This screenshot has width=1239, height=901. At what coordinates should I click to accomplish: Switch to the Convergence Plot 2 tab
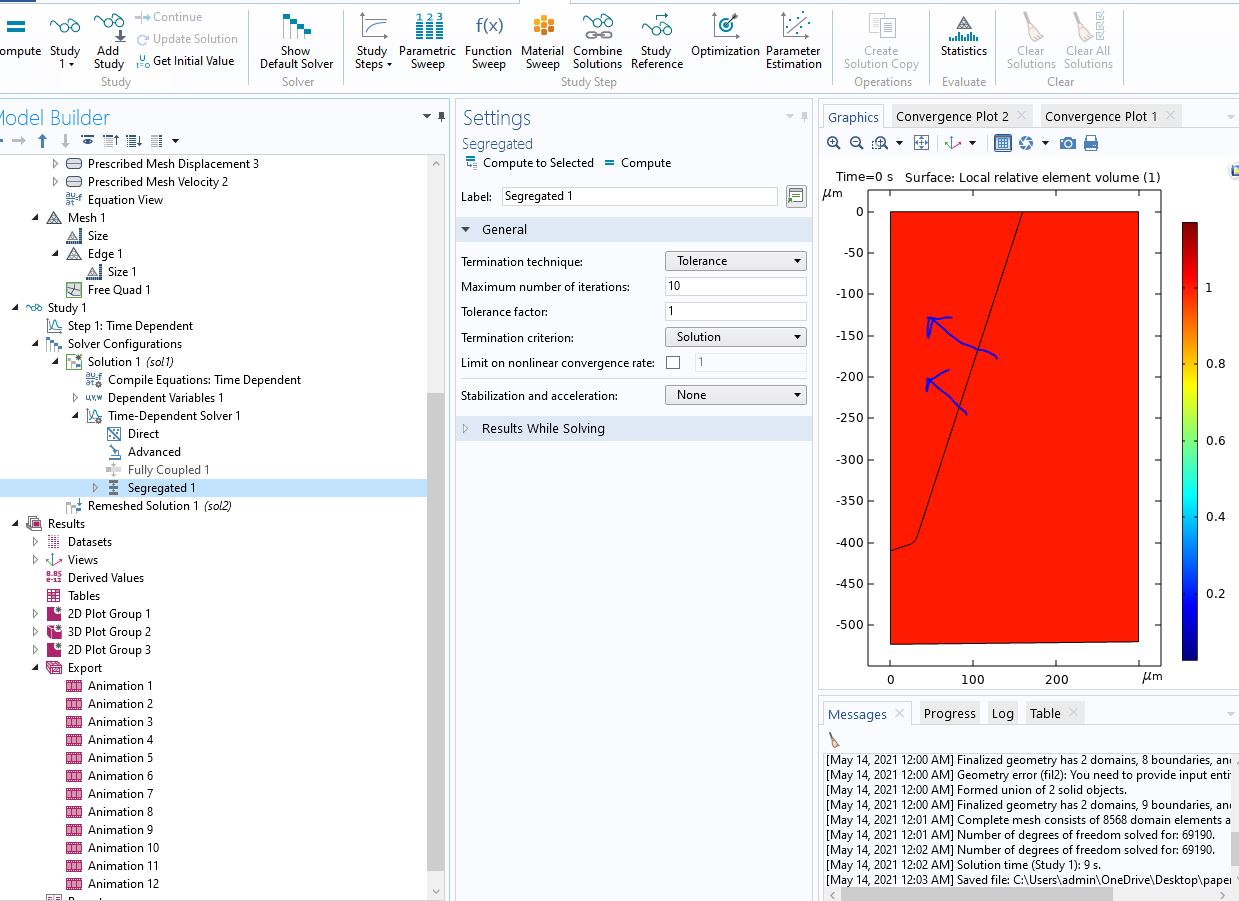[x=952, y=116]
